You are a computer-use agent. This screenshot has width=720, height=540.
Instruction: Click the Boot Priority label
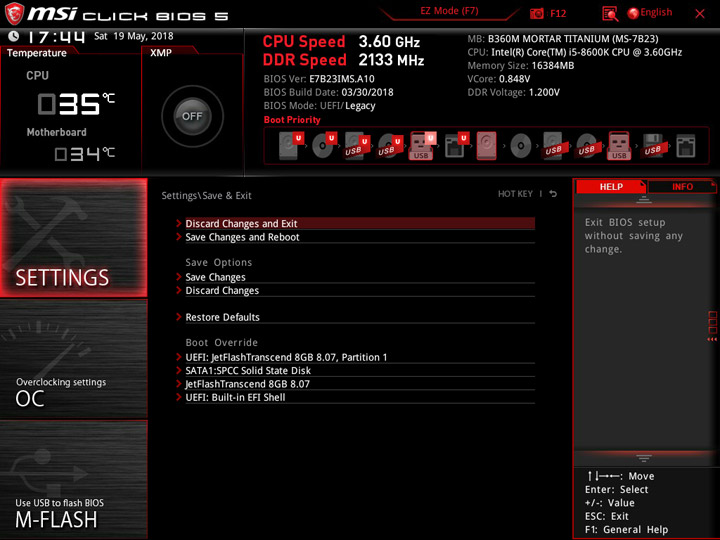pos(292,120)
